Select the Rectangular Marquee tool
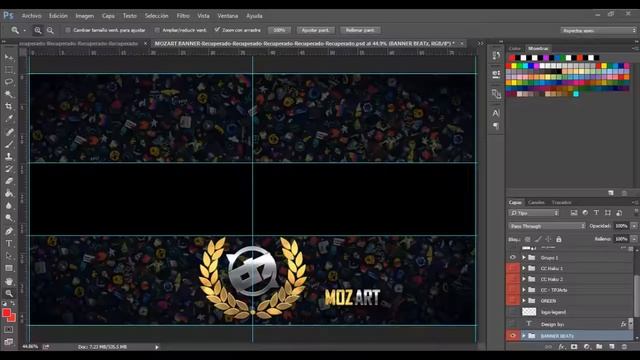The image size is (640, 360). click(x=9, y=70)
